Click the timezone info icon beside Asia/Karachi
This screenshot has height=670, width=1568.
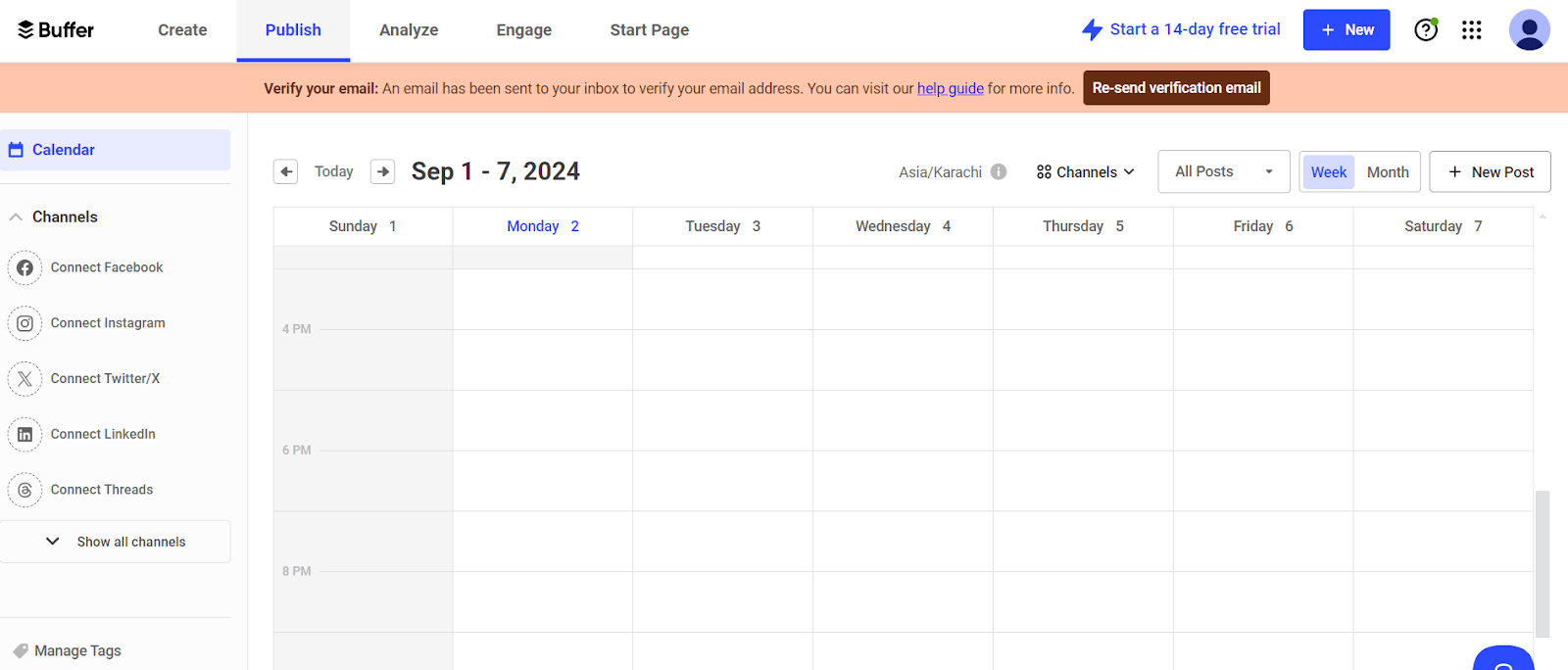(x=999, y=172)
